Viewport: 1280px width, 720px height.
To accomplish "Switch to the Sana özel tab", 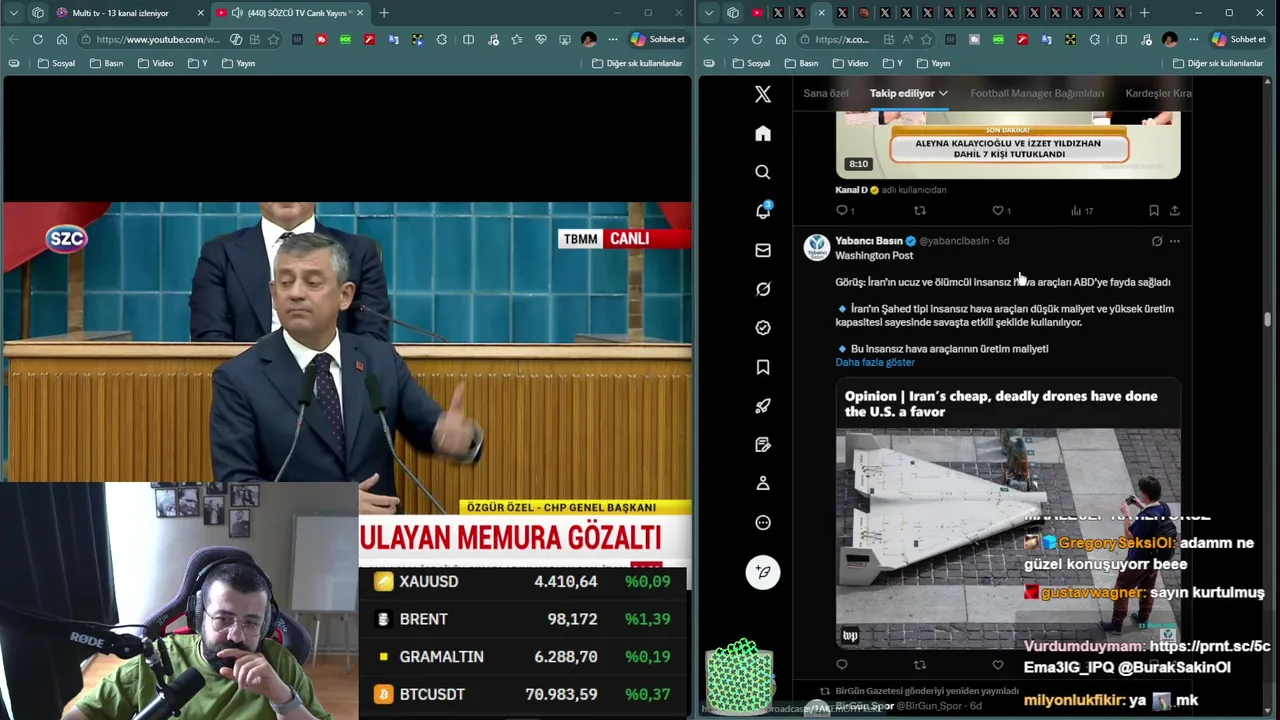I will pyautogui.click(x=826, y=93).
